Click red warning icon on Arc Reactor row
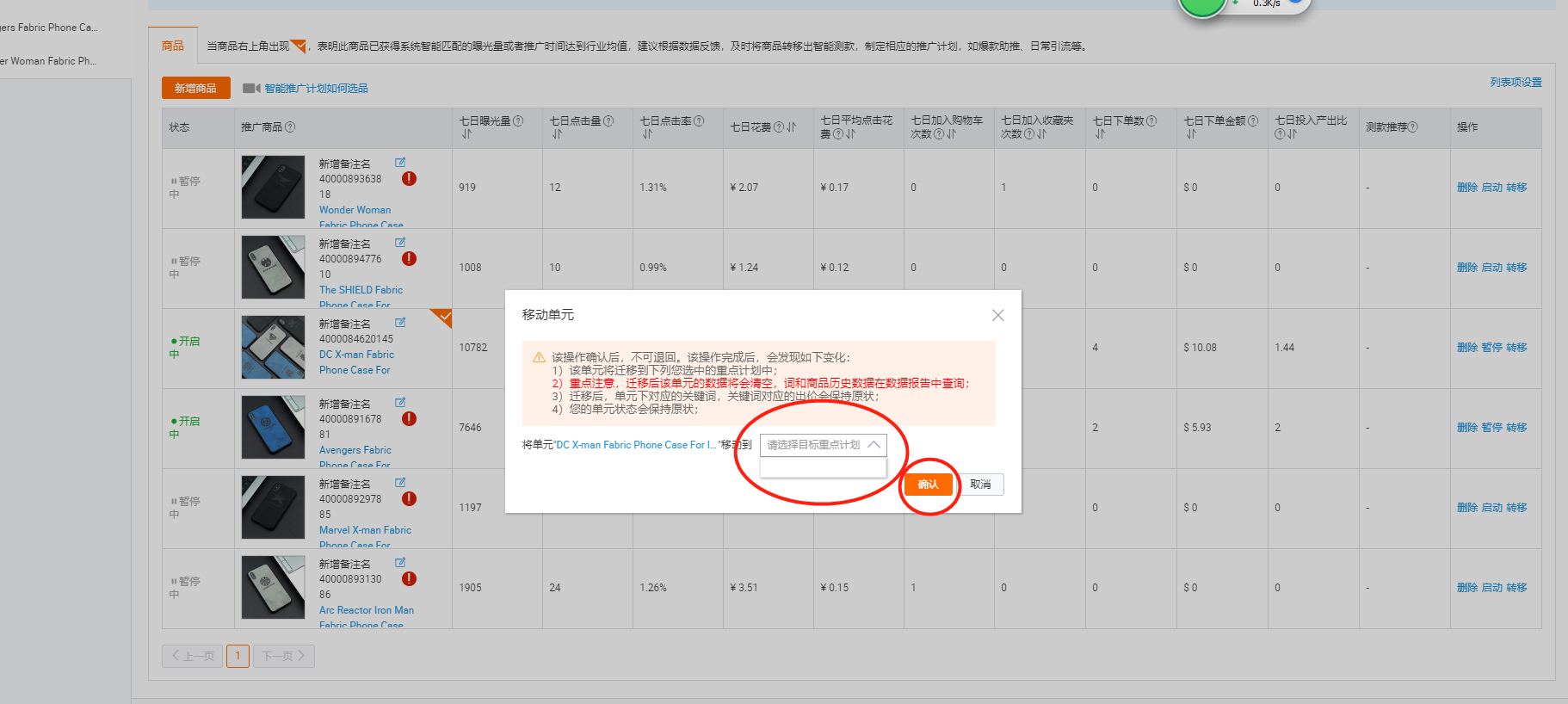This screenshot has height=704, width=1568. (410, 578)
